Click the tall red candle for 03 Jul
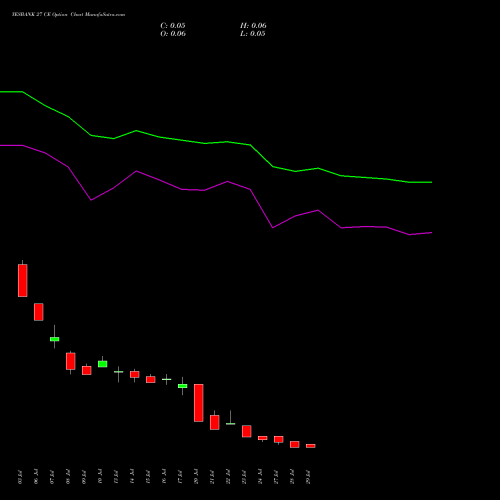The image size is (500, 500). coord(23,280)
